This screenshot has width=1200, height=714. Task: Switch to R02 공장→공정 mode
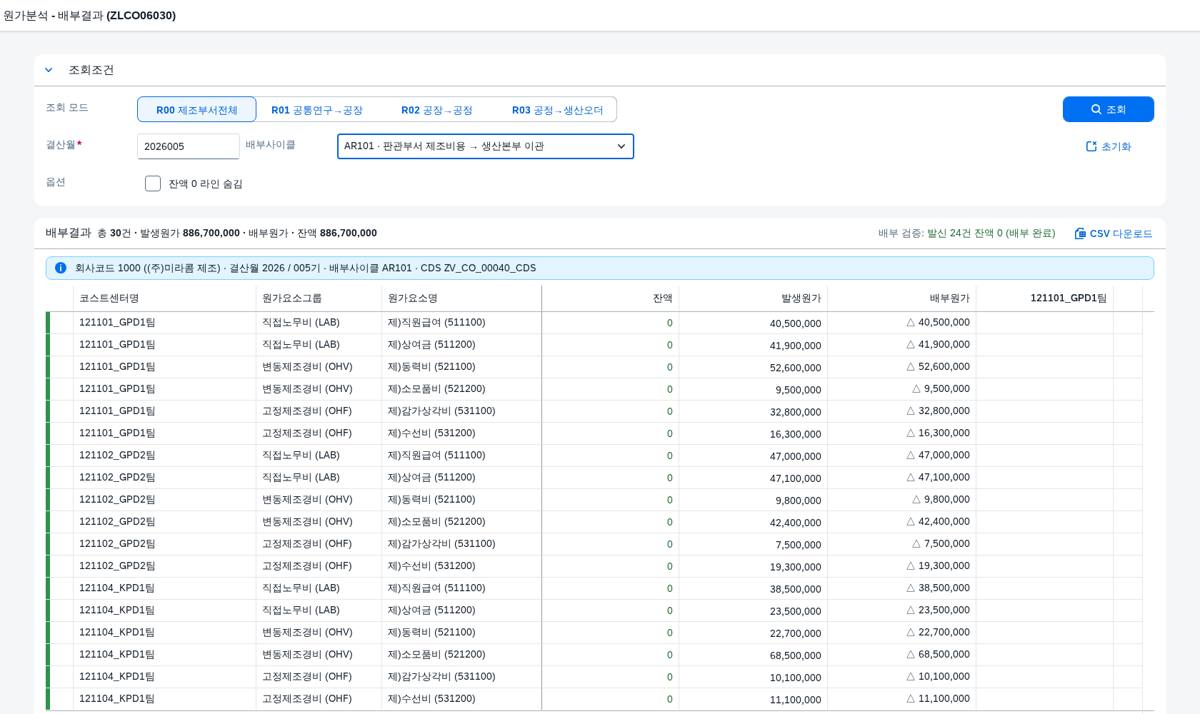click(437, 110)
